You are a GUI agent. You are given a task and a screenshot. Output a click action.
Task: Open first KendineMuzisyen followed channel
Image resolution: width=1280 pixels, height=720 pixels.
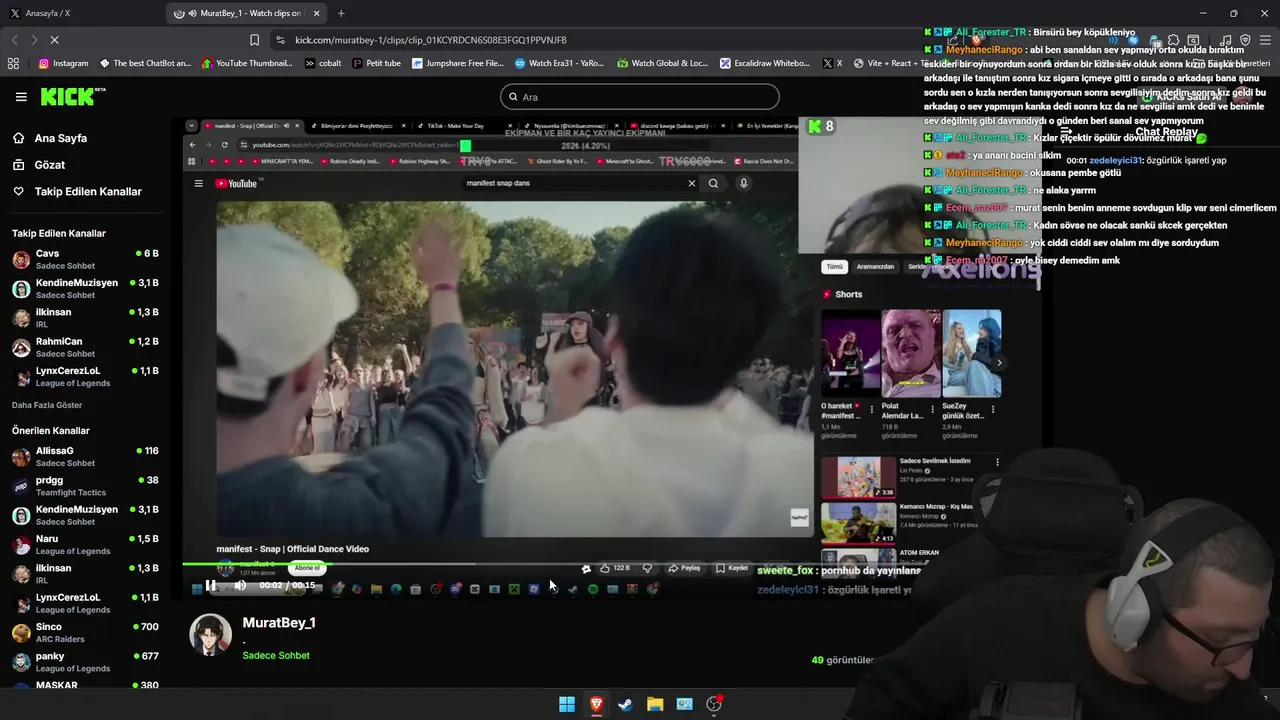(85, 289)
